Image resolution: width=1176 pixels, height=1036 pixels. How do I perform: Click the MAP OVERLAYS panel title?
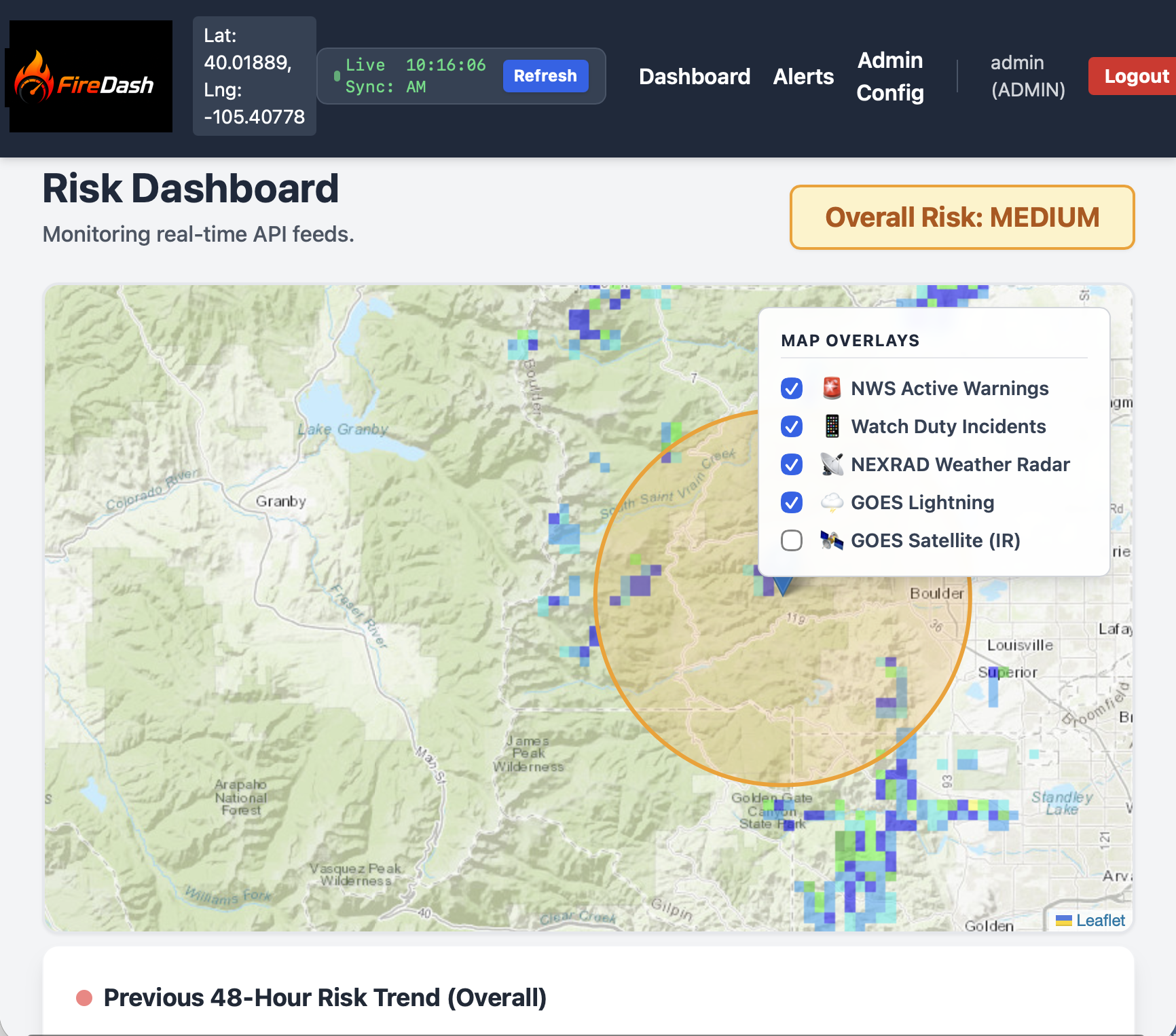[x=850, y=341]
